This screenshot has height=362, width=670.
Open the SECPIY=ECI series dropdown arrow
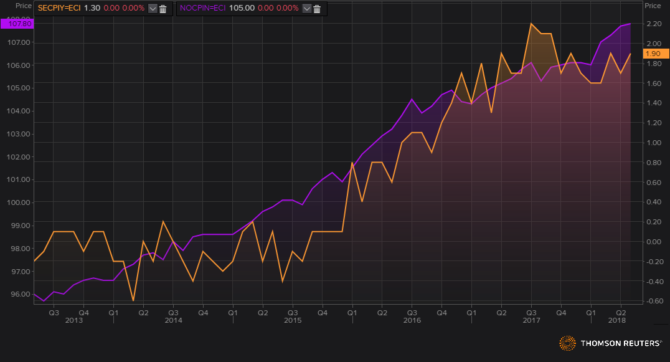pyautogui.click(x=153, y=9)
